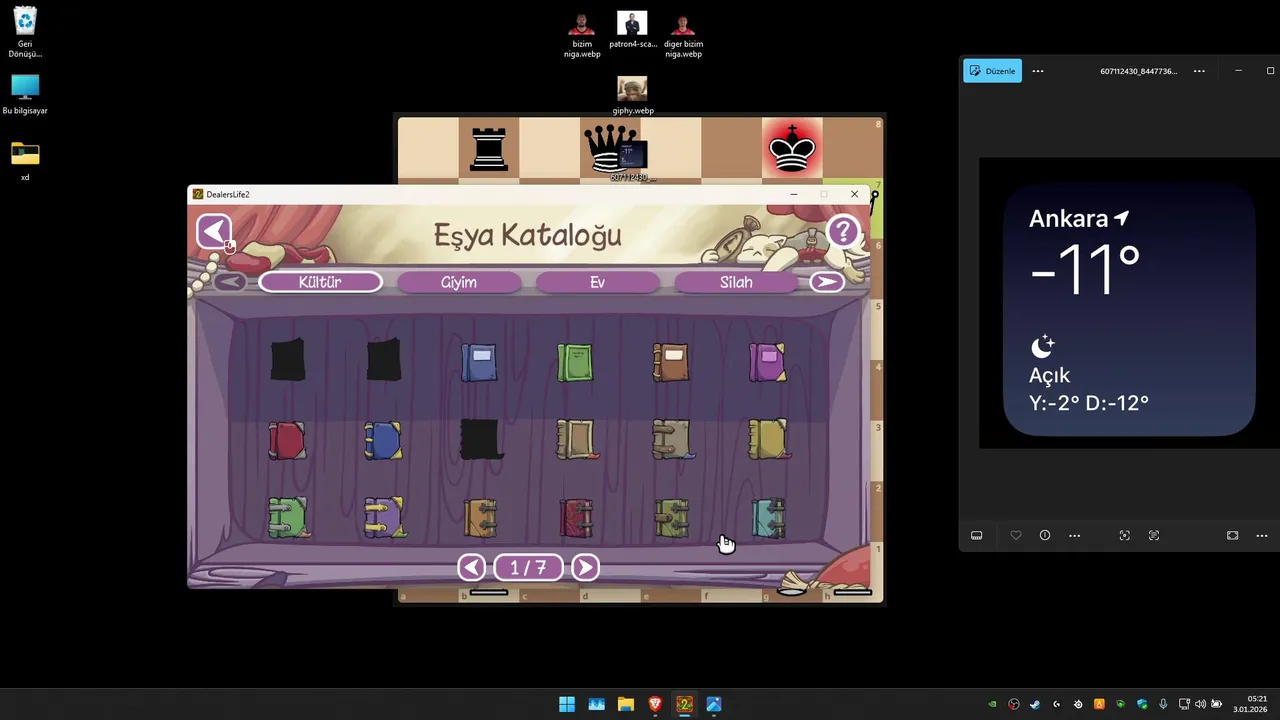Select the orange clasped book in bottom row
The width and height of the screenshot is (1280, 720).
pos(480,518)
